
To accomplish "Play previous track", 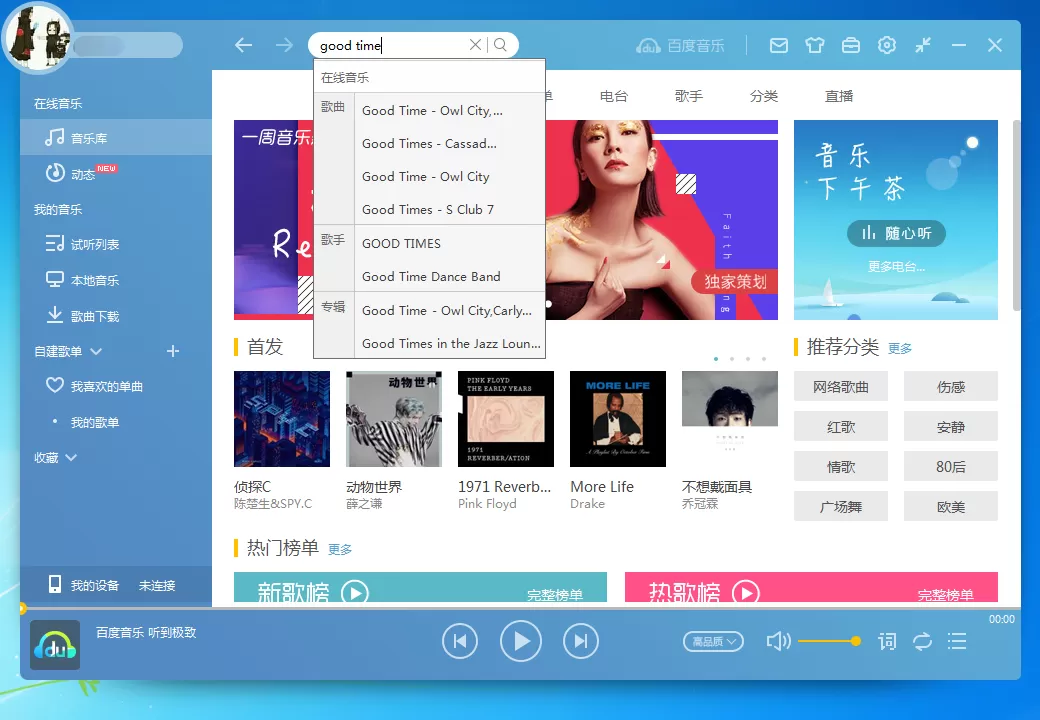I will tap(460, 641).
